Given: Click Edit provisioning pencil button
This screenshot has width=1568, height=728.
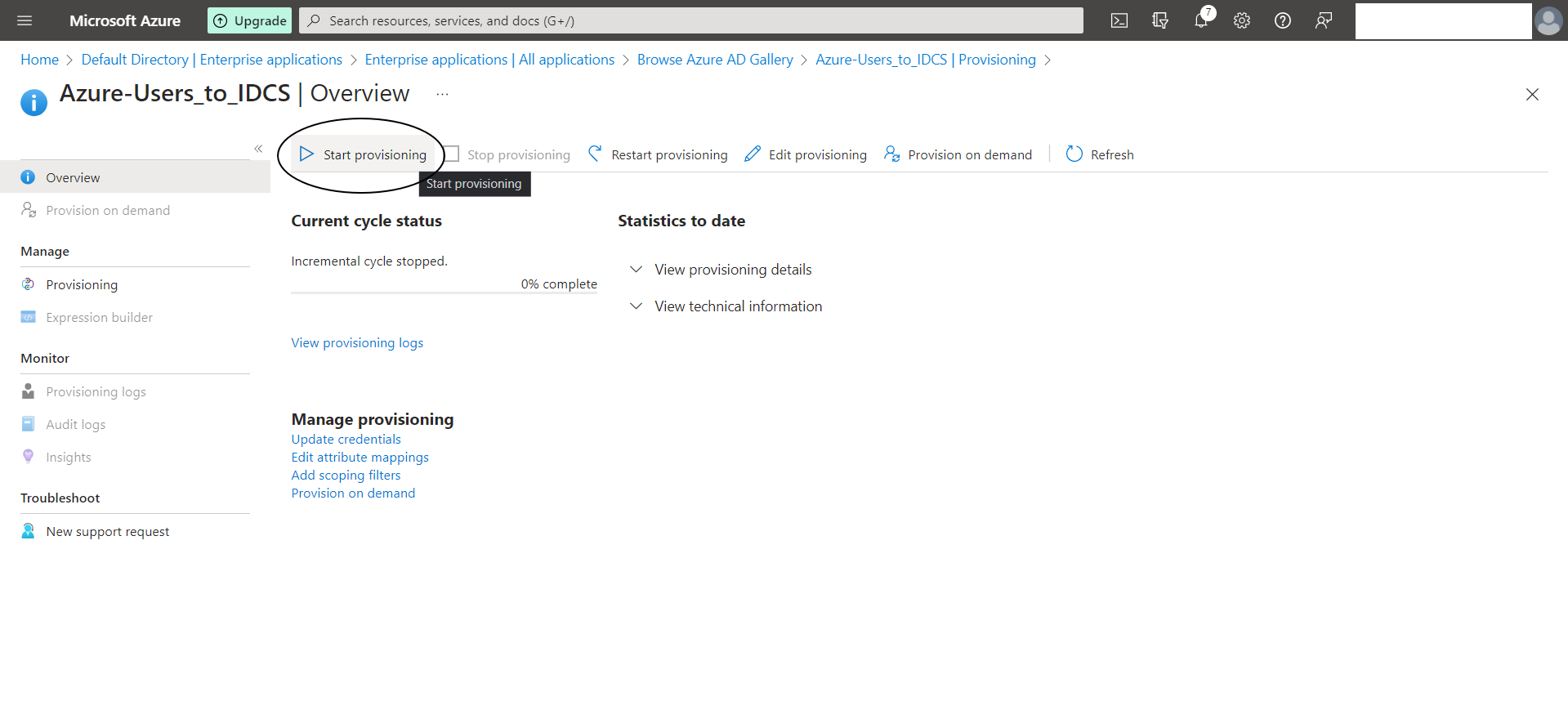Looking at the screenshot, I should pos(806,154).
